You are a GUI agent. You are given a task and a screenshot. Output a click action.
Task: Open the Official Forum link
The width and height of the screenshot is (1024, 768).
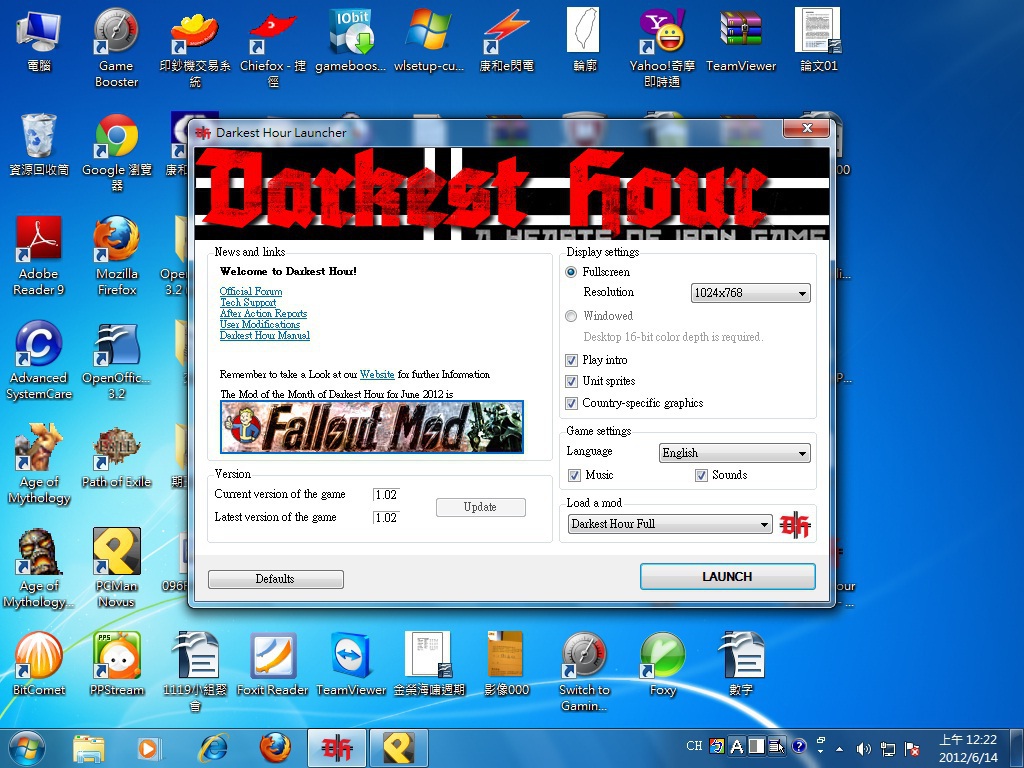(x=251, y=292)
